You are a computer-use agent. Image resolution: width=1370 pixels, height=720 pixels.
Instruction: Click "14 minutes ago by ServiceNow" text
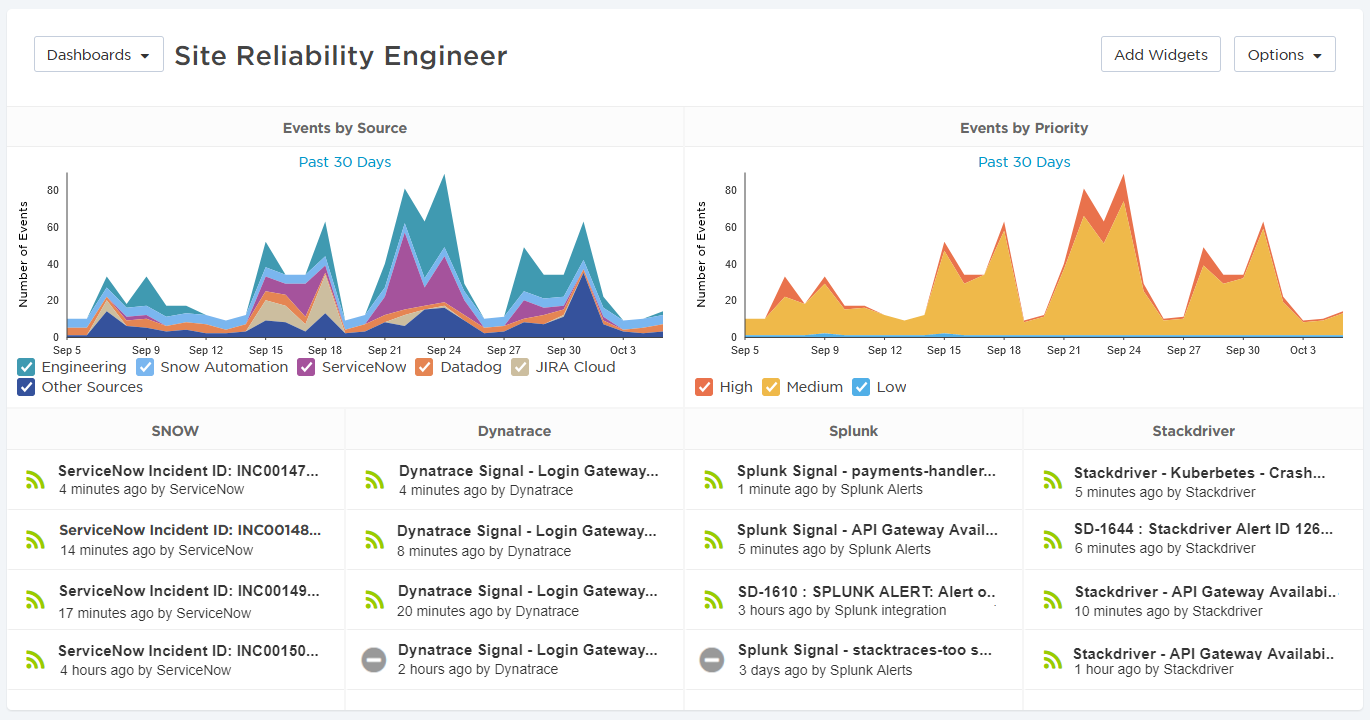(156, 550)
